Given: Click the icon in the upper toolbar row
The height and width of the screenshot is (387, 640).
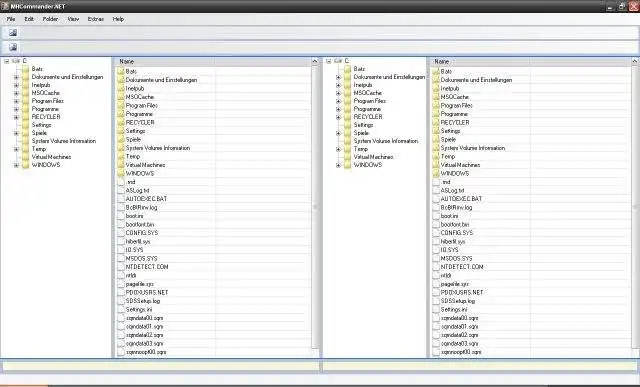Looking at the screenshot, I should click(13, 33).
